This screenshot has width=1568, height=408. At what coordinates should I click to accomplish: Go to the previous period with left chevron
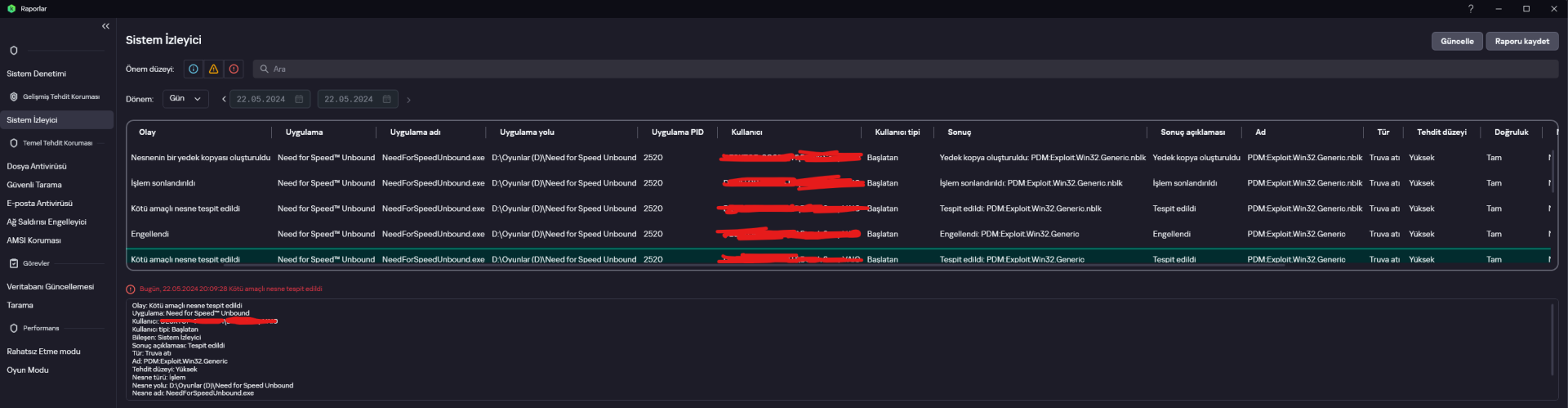click(x=224, y=99)
